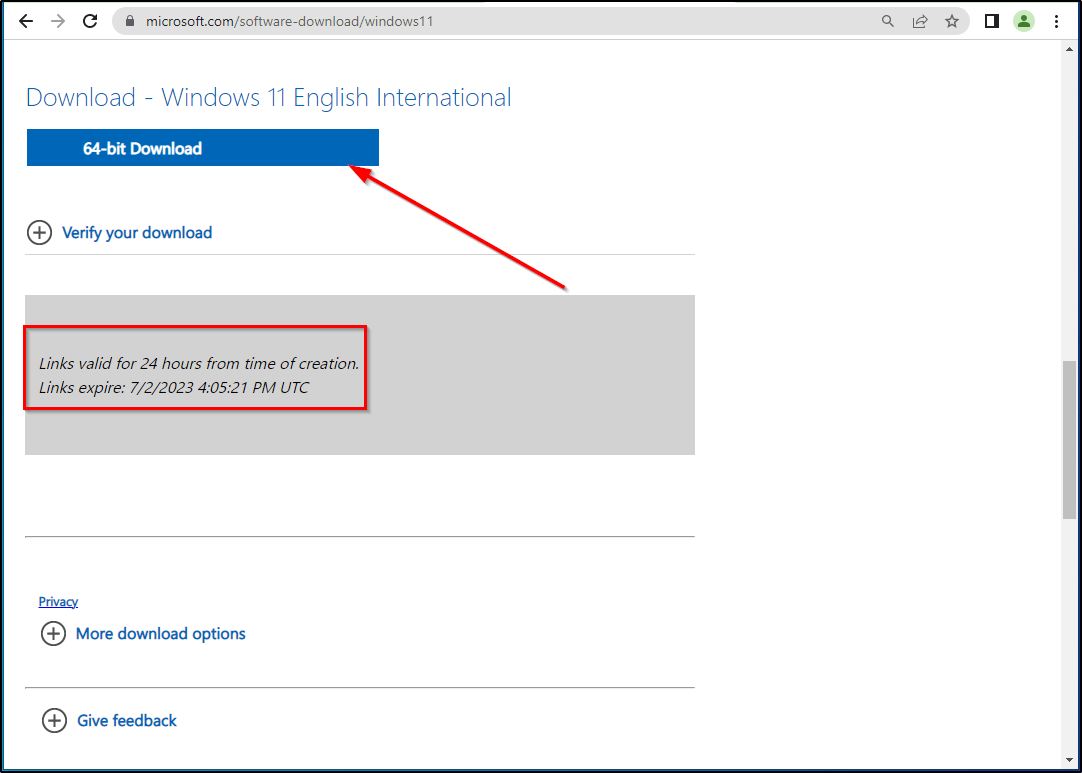Viewport: 1082px width, 773px height.
Task: Share this page via the share icon
Action: click(x=920, y=21)
